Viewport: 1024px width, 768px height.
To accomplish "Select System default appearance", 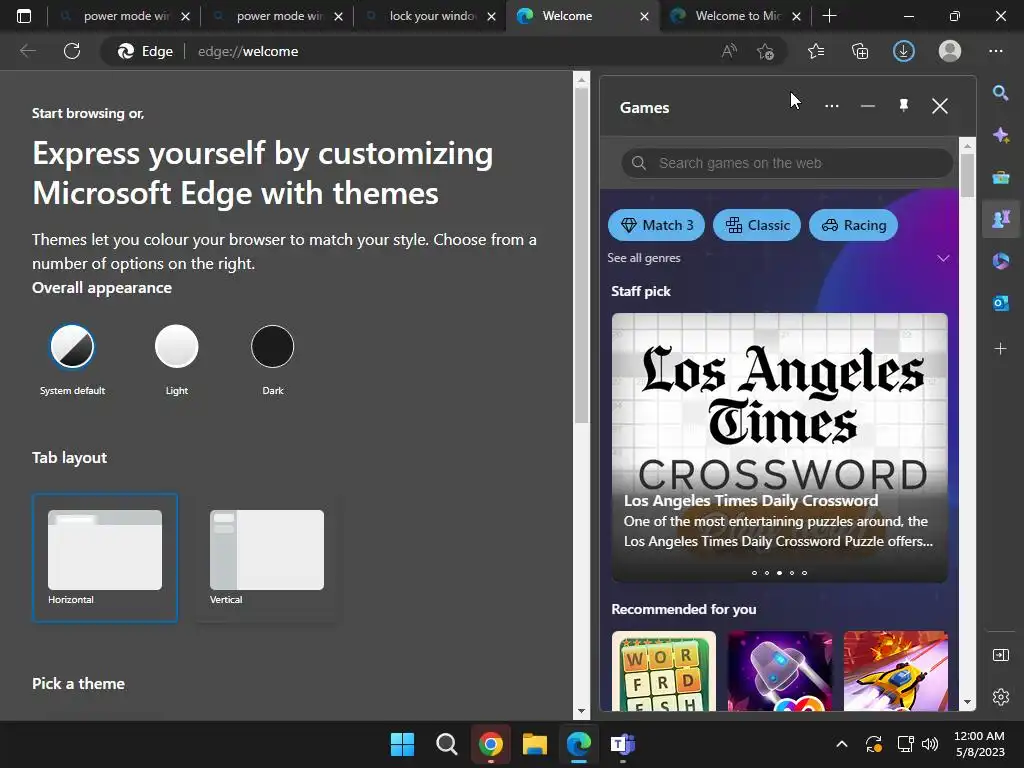I will pos(72,346).
